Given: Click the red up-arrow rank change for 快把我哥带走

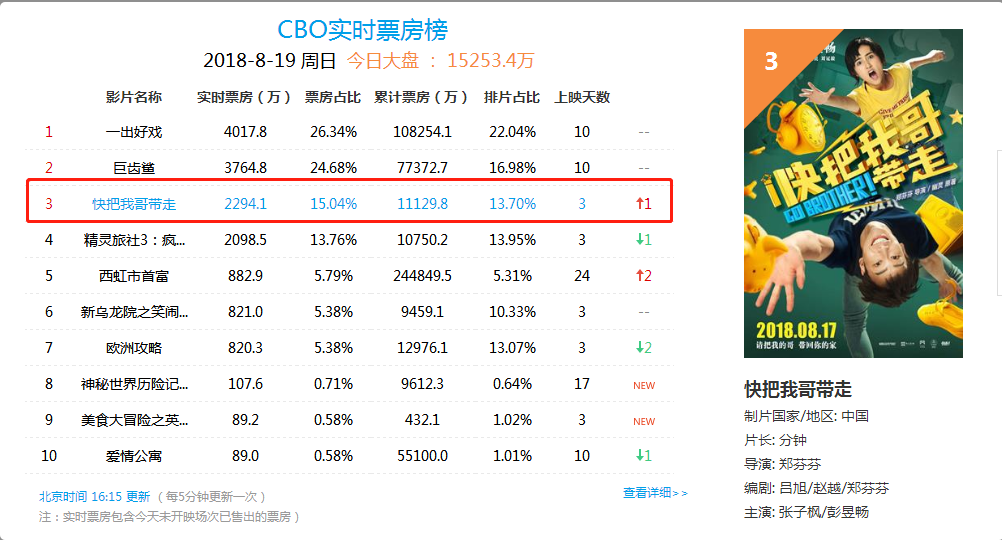Looking at the screenshot, I should click(644, 204).
